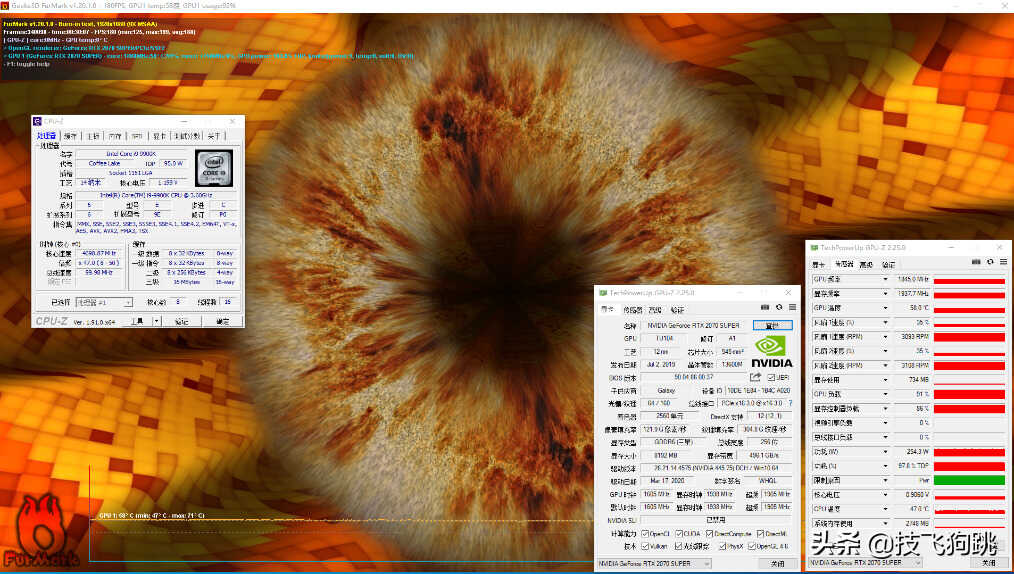This screenshot has width=1014, height=574.
Task: Click the CPU-Z title bar icon
Action: (x=38, y=122)
